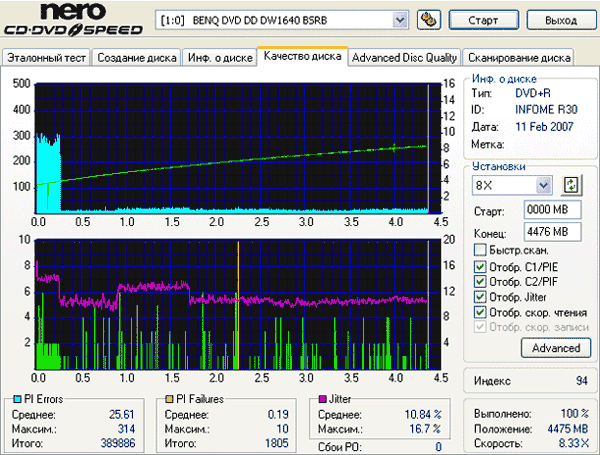600x455 pixels.
Task: Click the PI Failures and Jitter lower graph
Action: pos(238,305)
